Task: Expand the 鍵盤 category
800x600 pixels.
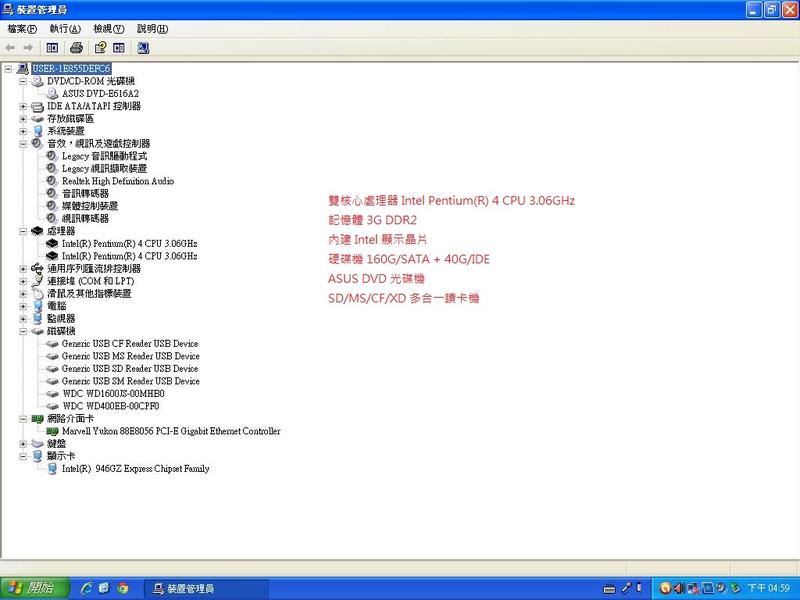Action: [x=23, y=443]
